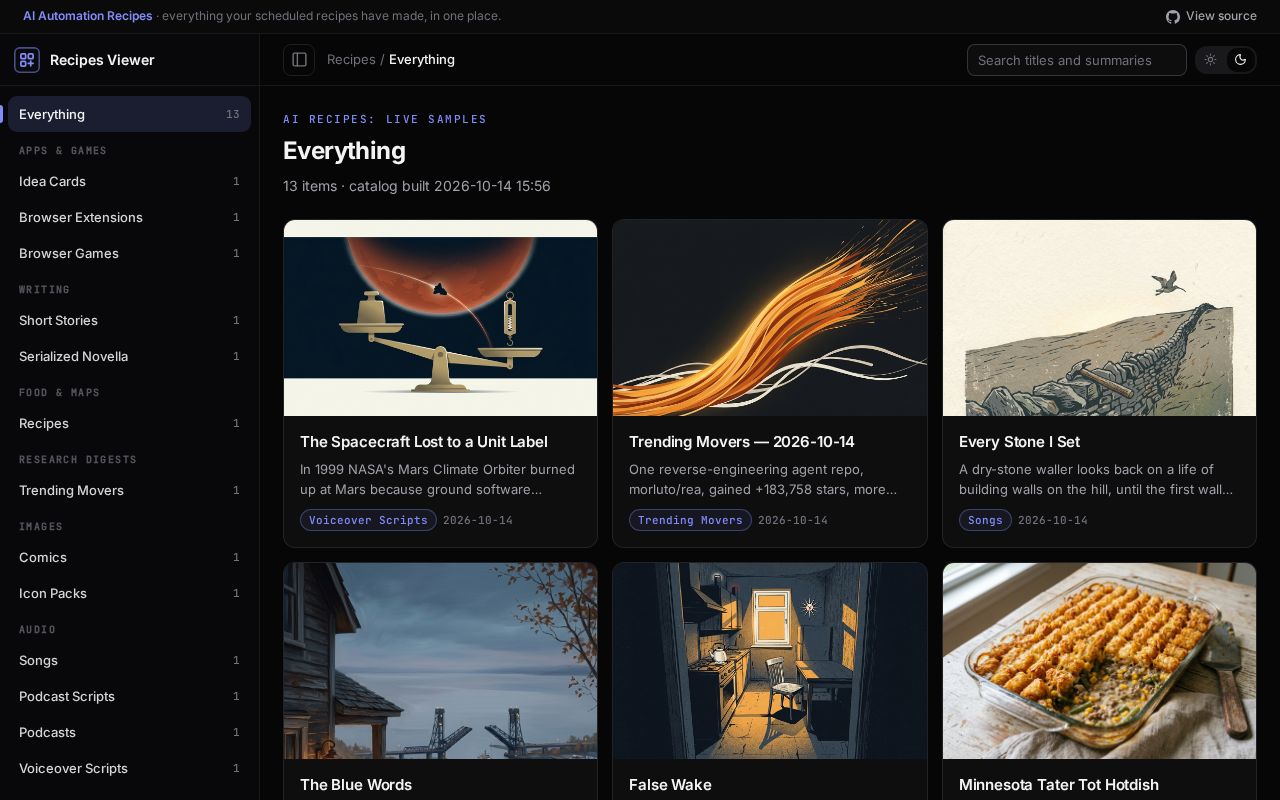
Task: Open Voiceover Scripts category in sidebar
Action: (x=129, y=768)
